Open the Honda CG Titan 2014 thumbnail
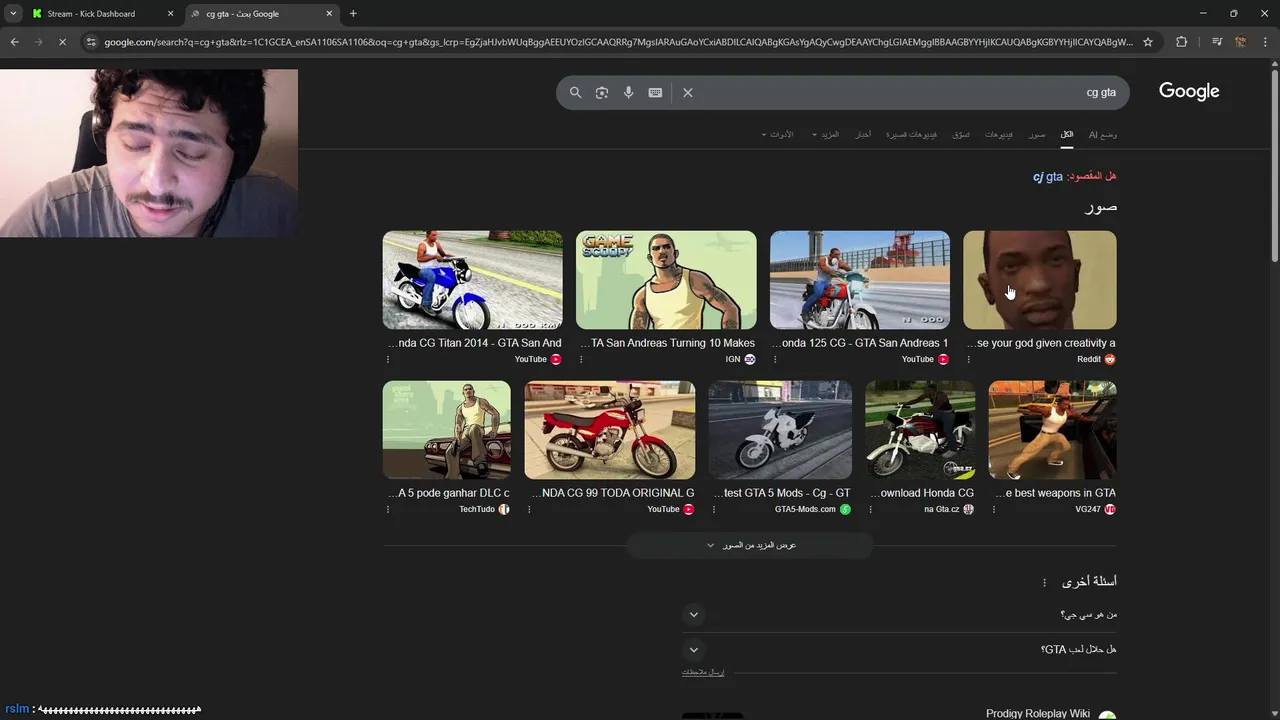1280x720 pixels. point(472,280)
